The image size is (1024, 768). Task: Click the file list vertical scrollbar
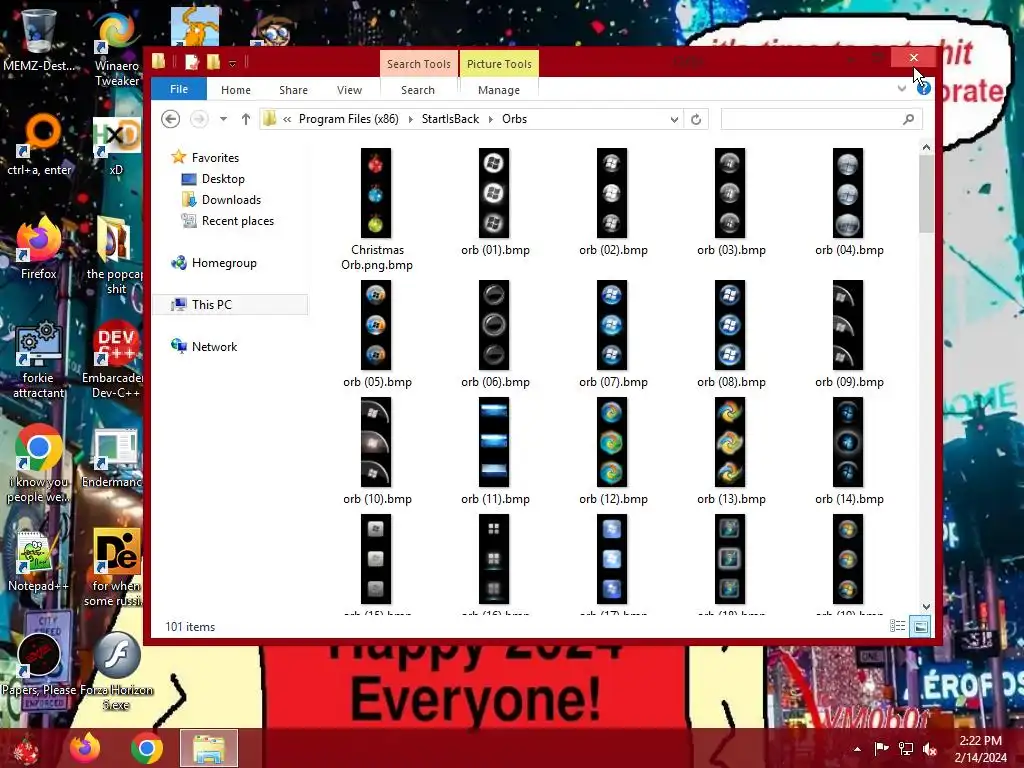tap(926, 195)
